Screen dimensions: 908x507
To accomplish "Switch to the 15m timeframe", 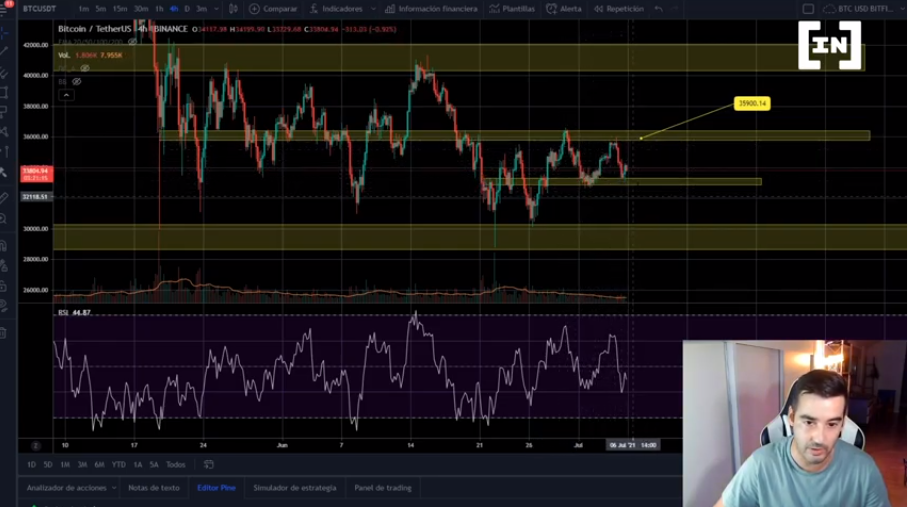I will pos(120,9).
